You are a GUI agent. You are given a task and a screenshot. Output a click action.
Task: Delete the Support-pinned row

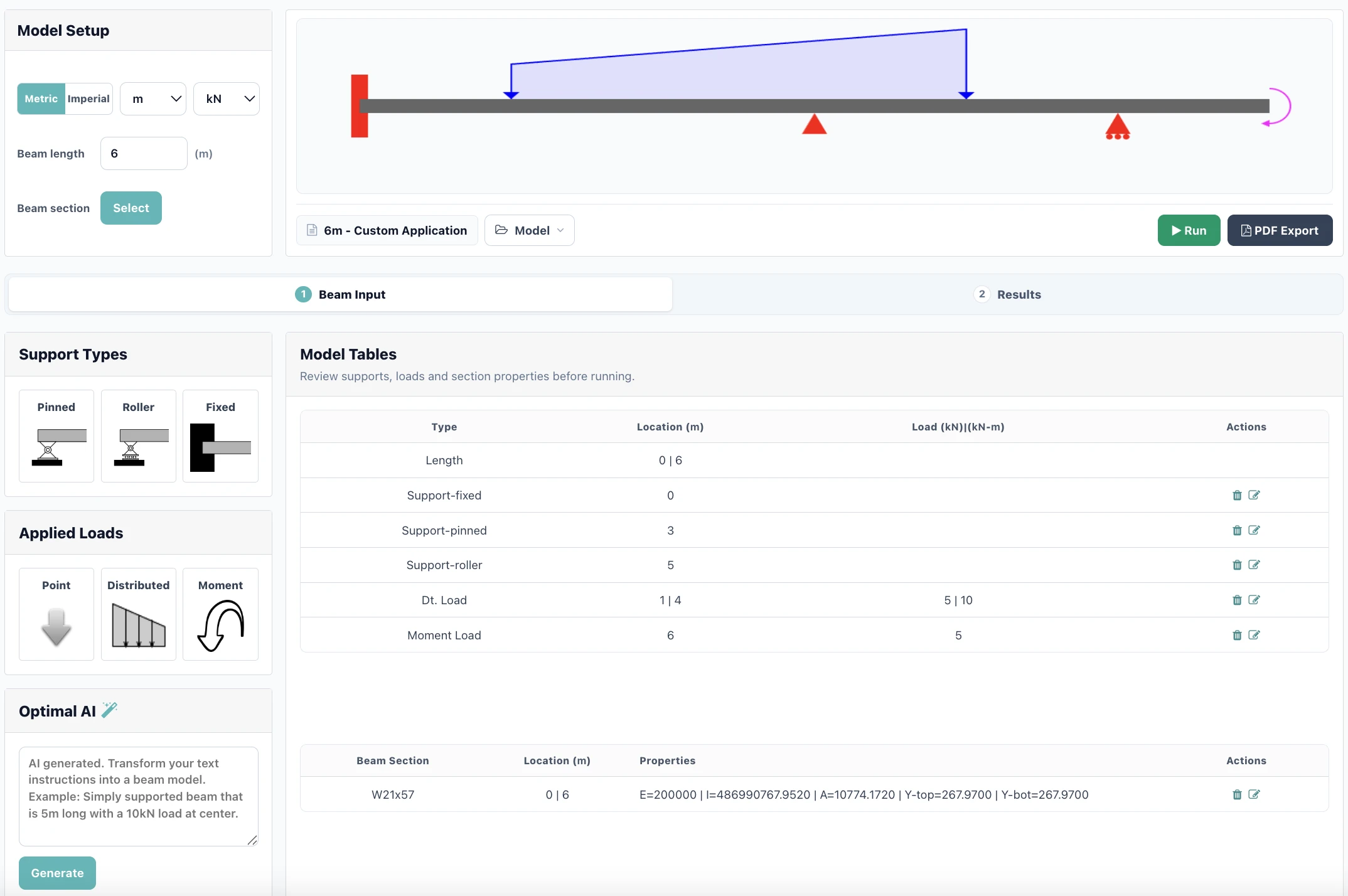tap(1237, 530)
